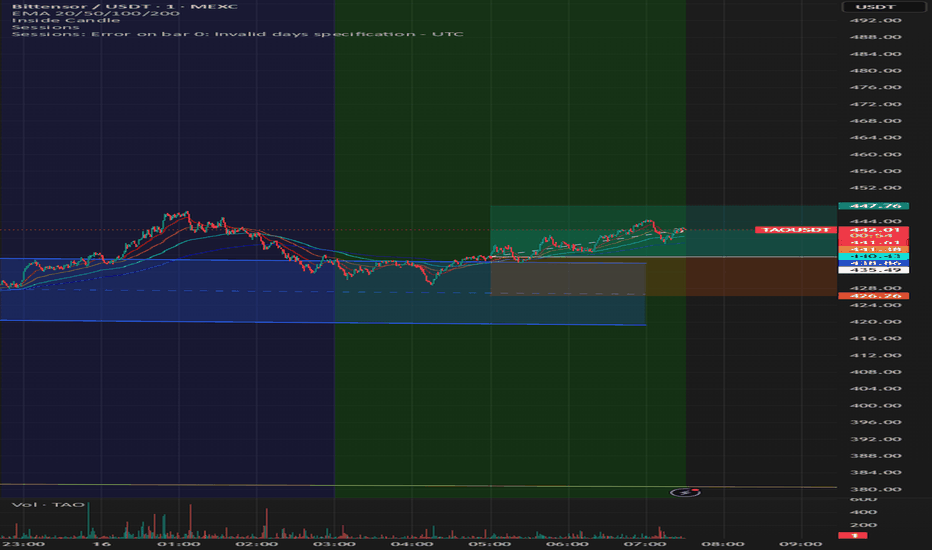The width and height of the screenshot is (932, 550).
Task: Click the red badge below price scale
Action: pyautogui.click(x=852, y=536)
